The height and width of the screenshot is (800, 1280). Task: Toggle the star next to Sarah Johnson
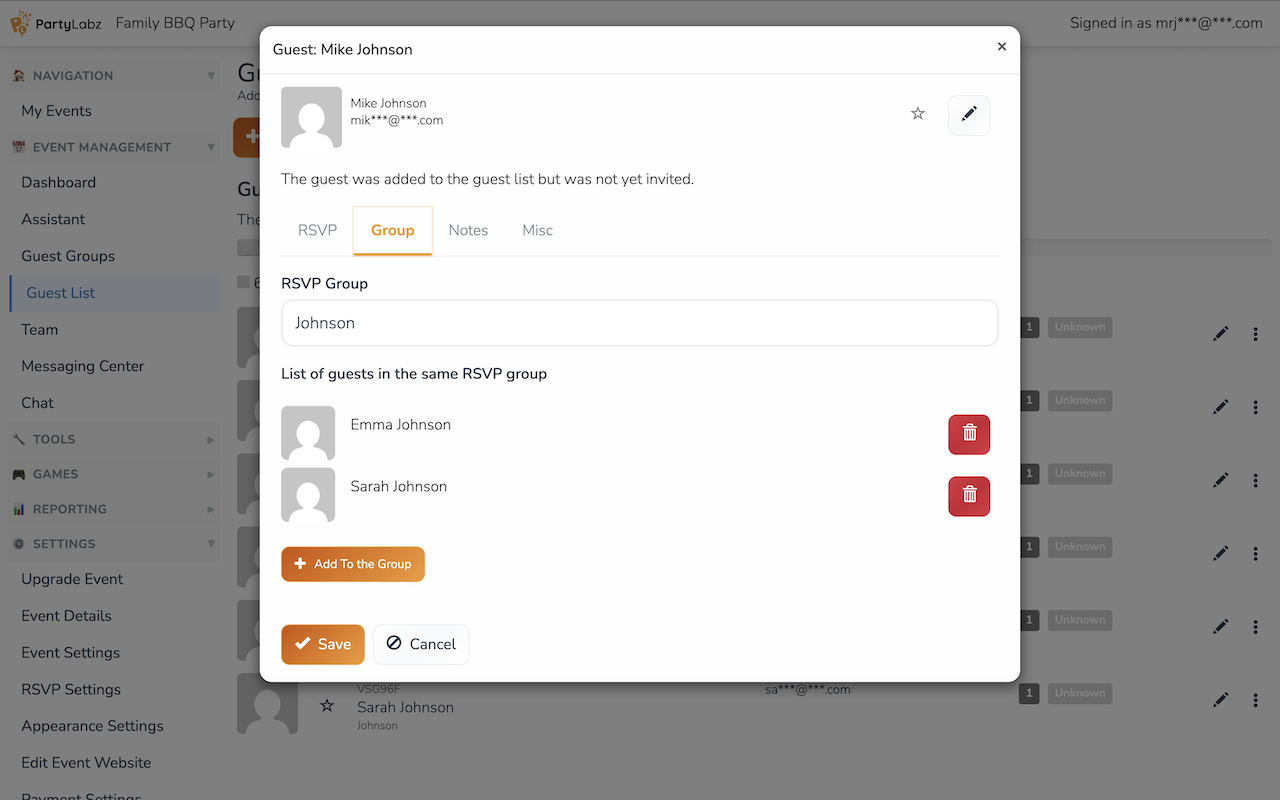327,706
